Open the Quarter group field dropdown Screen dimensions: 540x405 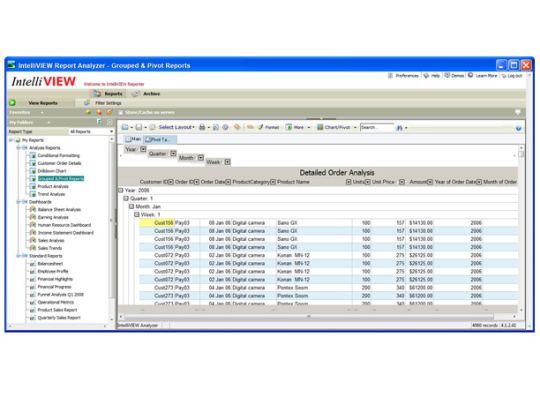(173, 154)
